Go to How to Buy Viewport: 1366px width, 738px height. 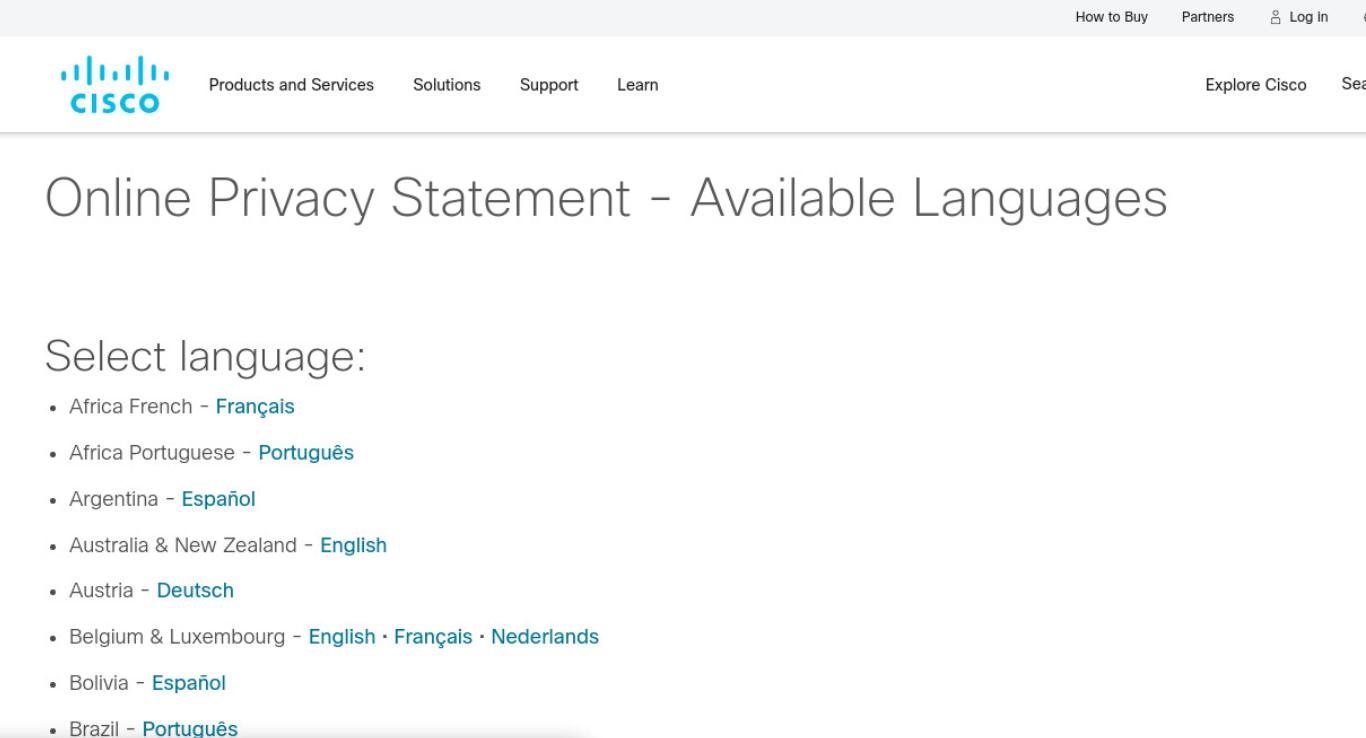[x=1112, y=17]
